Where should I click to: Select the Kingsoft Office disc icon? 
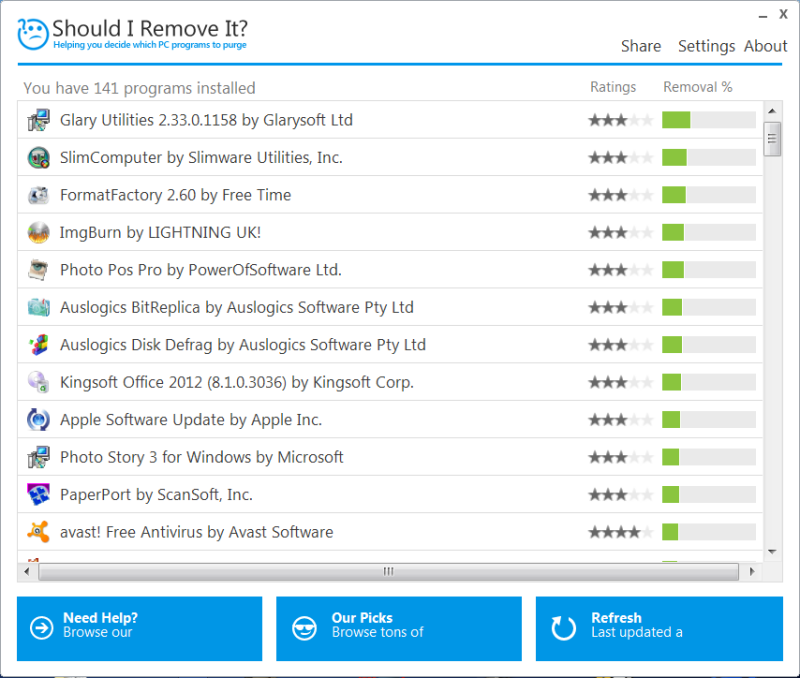pyautogui.click(x=38, y=382)
